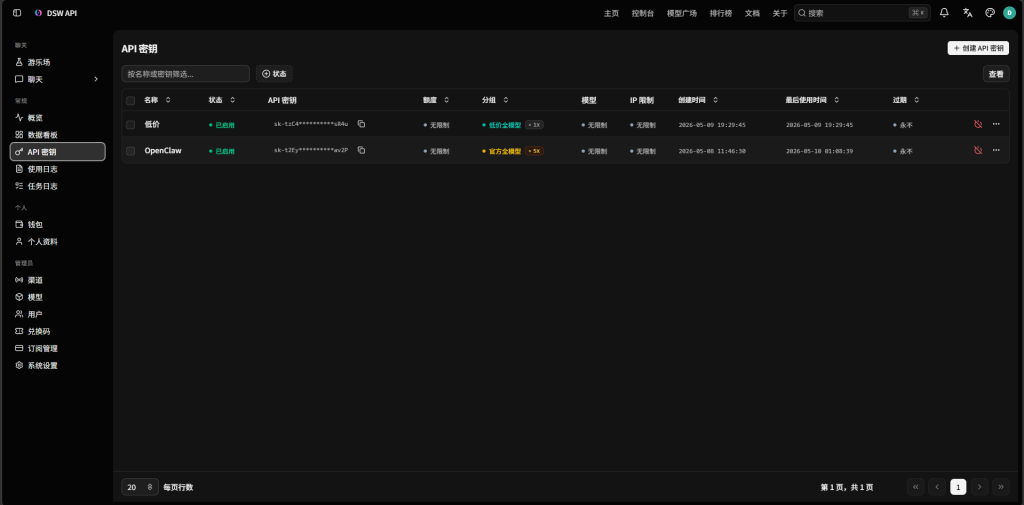1024x505 pixels.
Task: Check the select-all header checkbox
Action: point(131,100)
